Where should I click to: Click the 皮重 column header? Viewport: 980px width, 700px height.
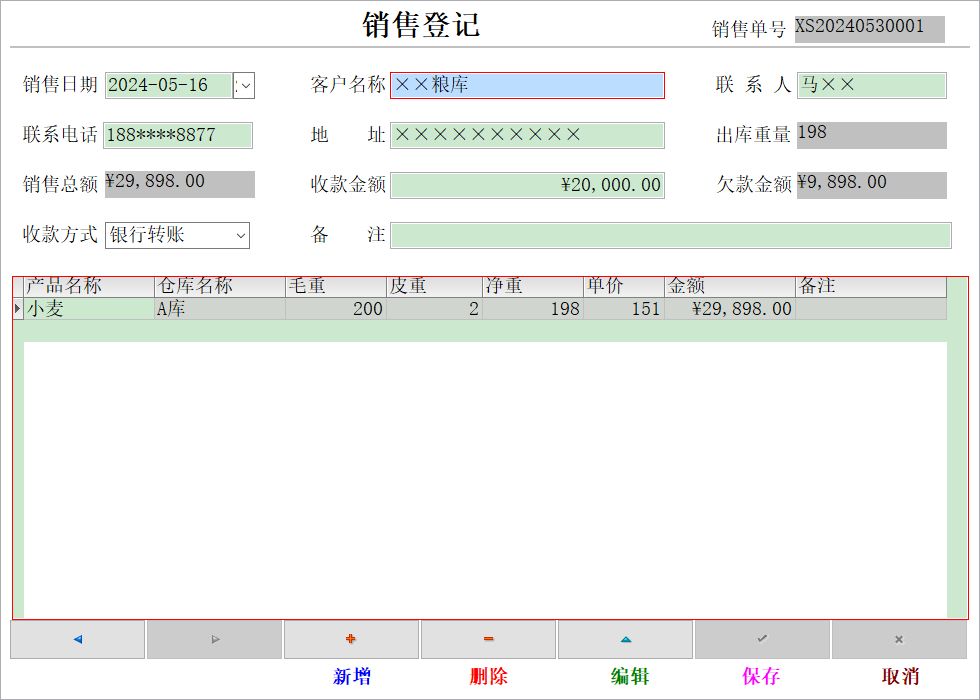click(x=435, y=287)
